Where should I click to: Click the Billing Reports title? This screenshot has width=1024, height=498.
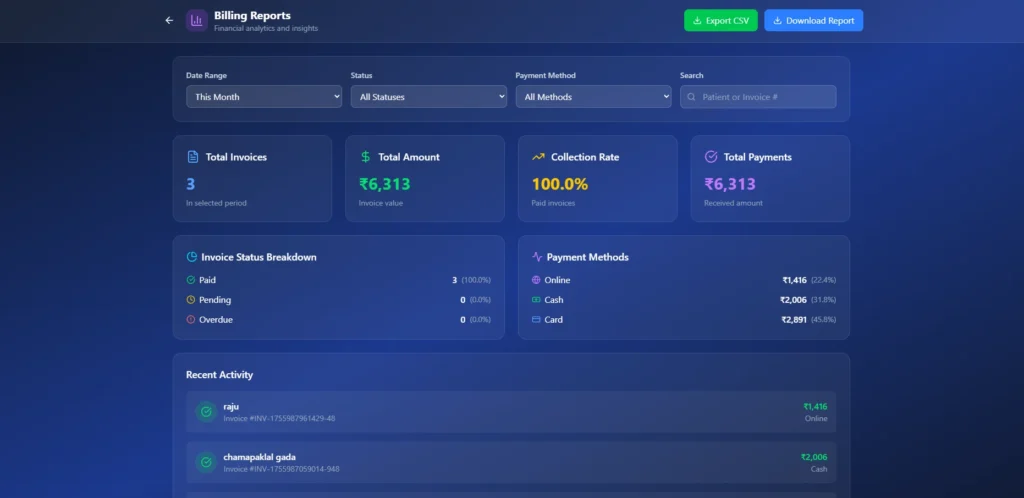click(252, 15)
